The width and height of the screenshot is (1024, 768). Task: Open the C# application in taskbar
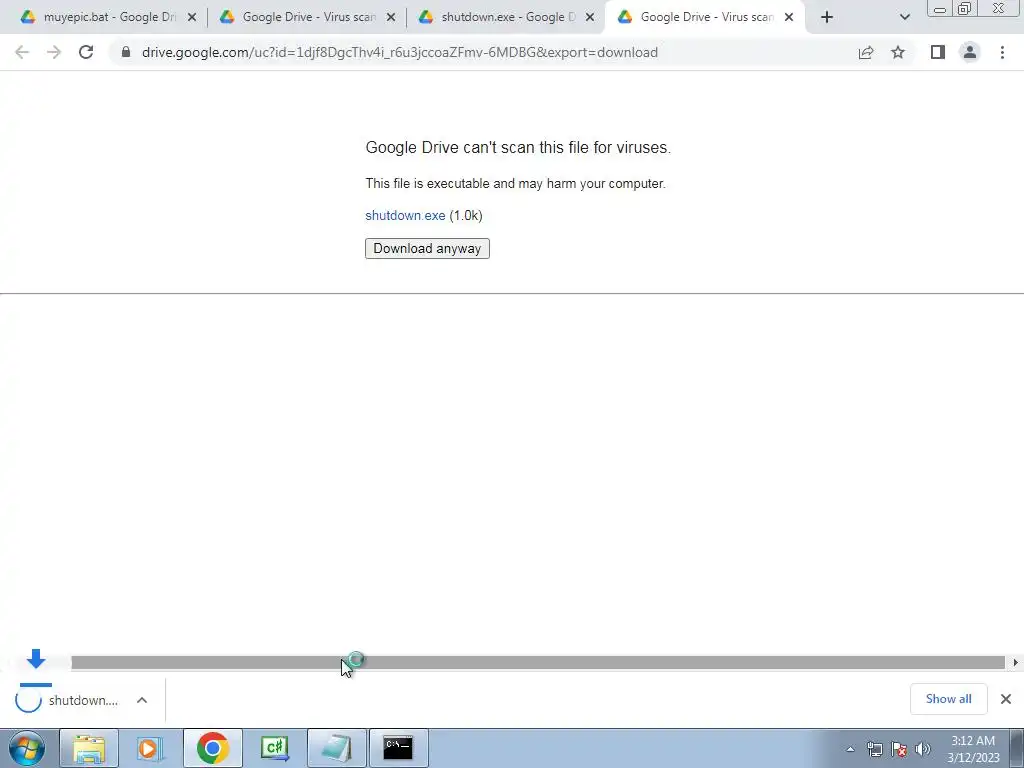click(x=274, y=748)
